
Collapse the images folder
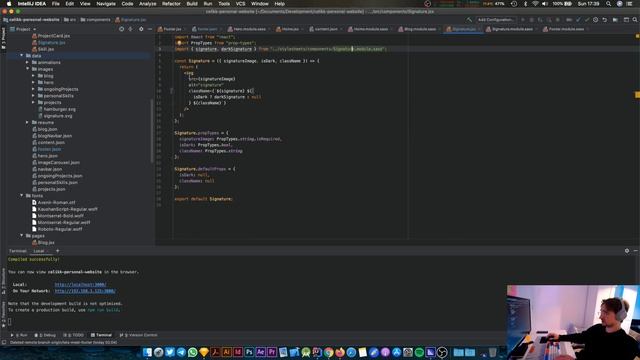(x=27, y=69)
